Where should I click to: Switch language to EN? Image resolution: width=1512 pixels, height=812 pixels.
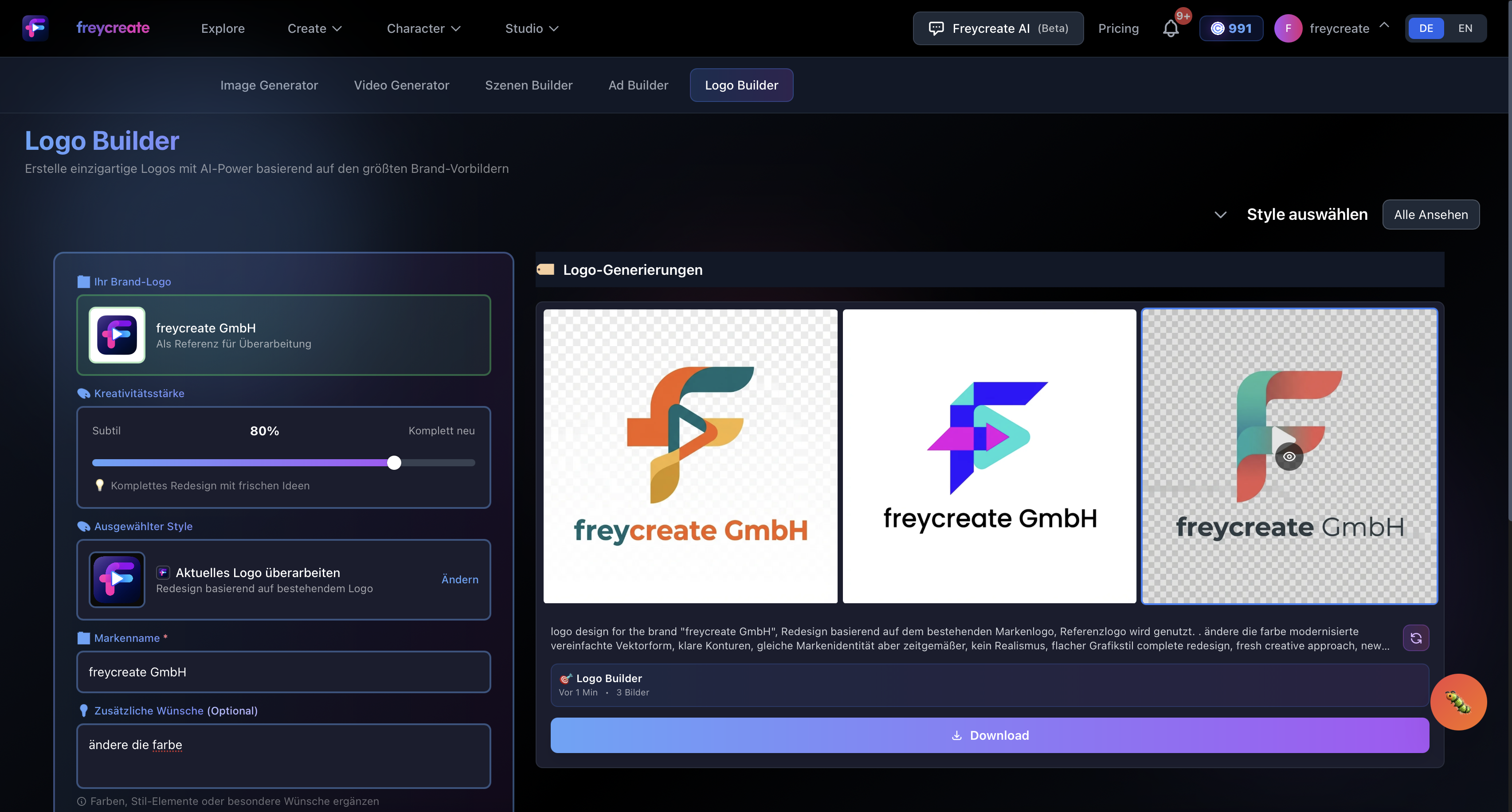pyautogui.click(x=1465, y=28)
